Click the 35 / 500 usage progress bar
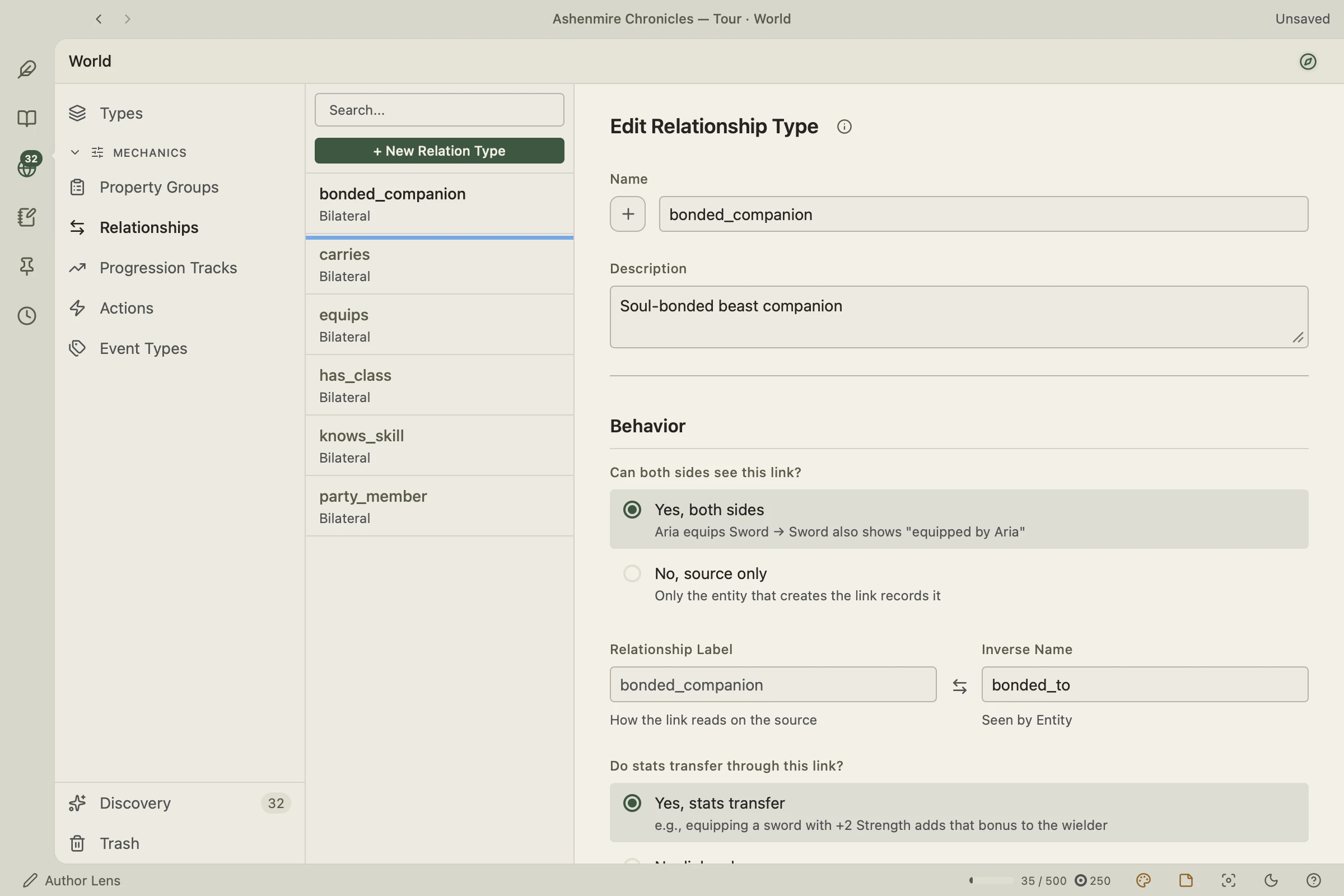 coord(990,880)
